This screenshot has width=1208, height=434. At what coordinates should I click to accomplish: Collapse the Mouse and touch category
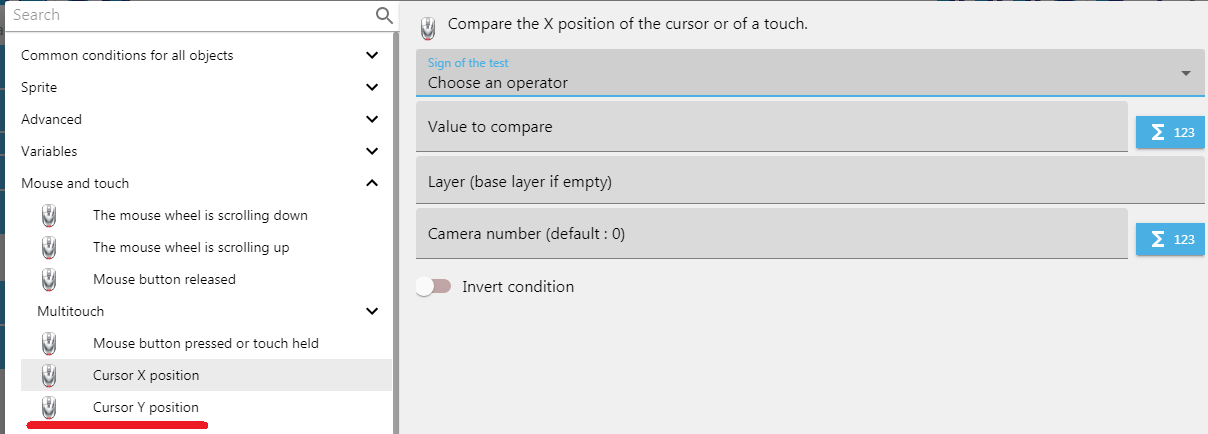[372, 183]
